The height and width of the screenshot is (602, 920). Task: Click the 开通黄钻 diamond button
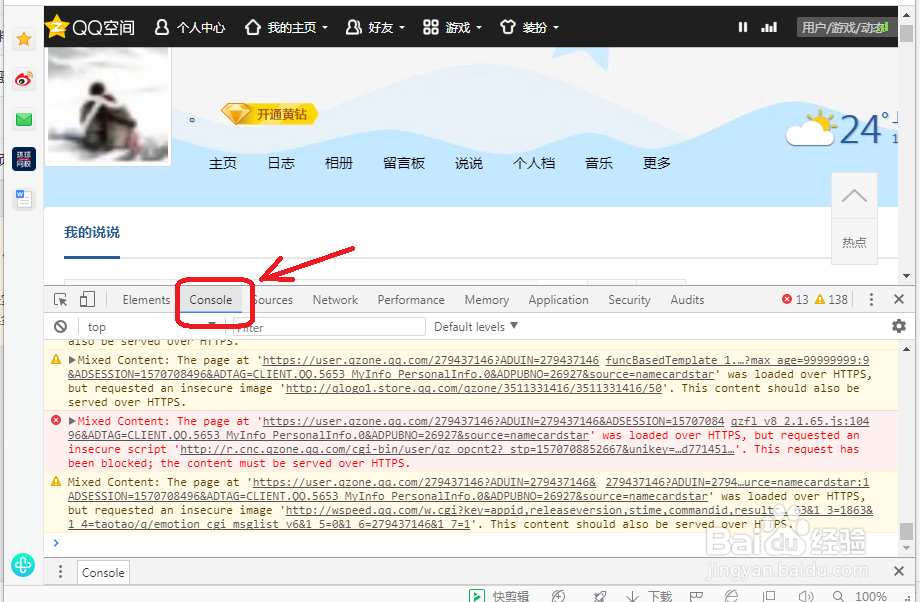(269, 114)
